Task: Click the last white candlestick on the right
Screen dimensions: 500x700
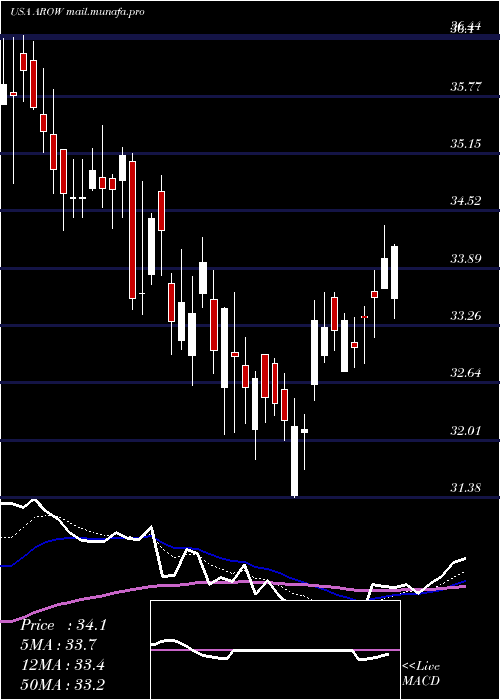Action: tap(394, 272)
